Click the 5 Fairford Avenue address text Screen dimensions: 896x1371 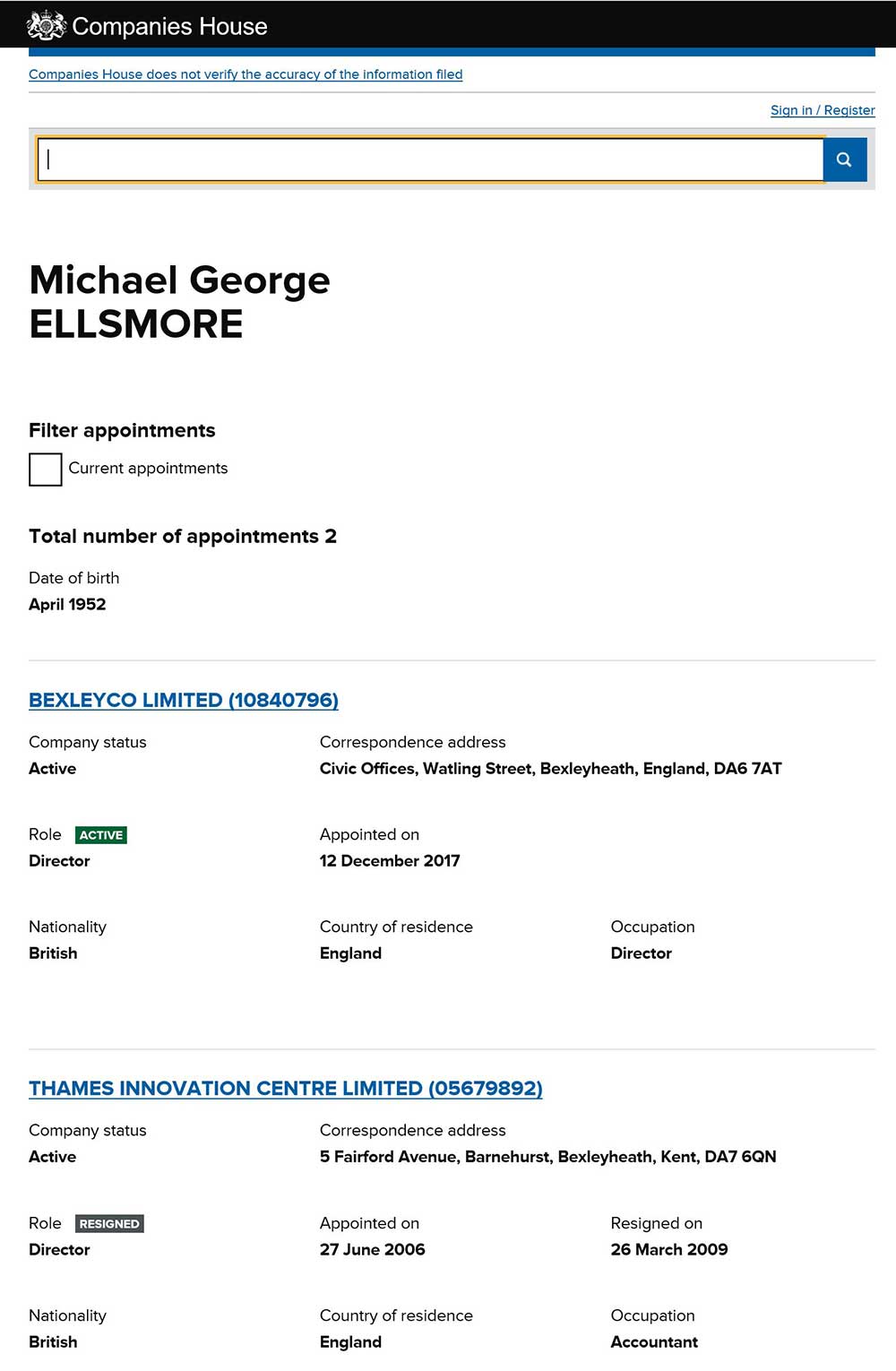pyautogui.click(x=547, y=1157)
